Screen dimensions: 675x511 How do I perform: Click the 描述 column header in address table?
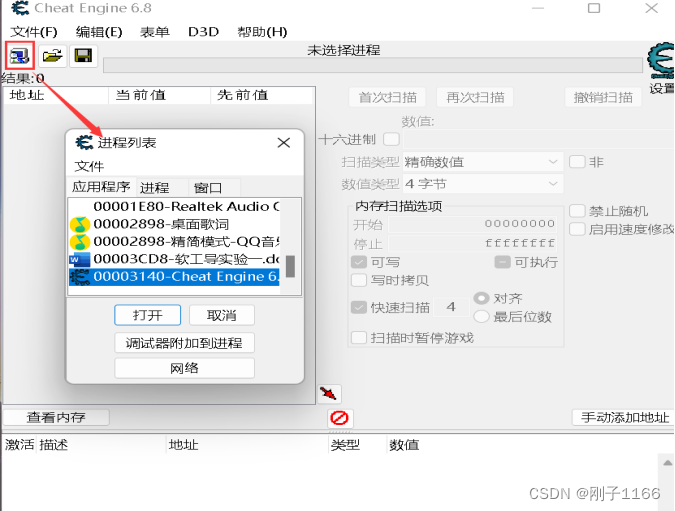[101, 445]
